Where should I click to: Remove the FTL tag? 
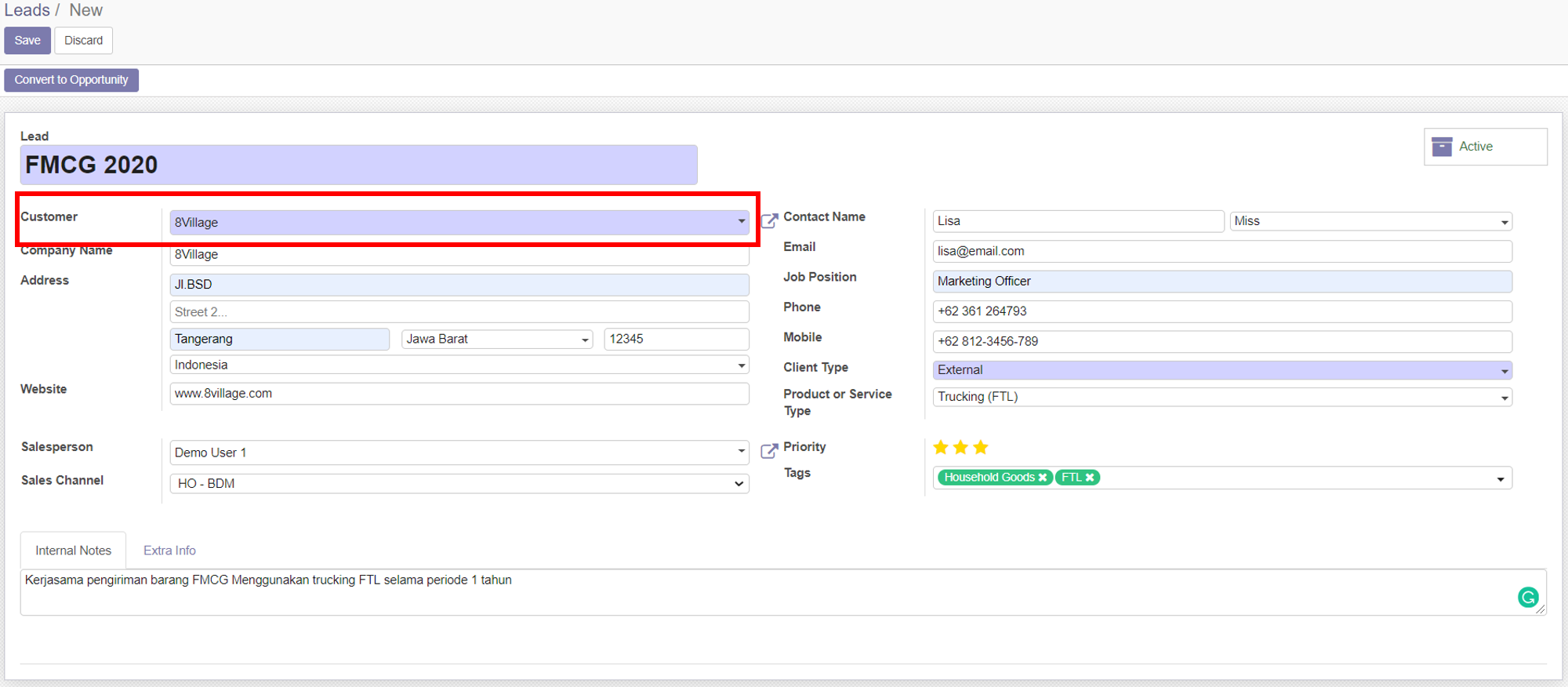pos(1090,478)
